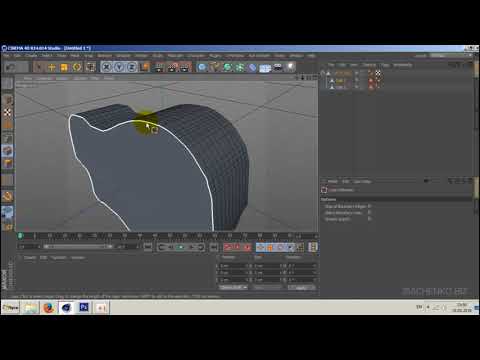Open the Mesh menu
480x360 pixels.
(75, 56)
